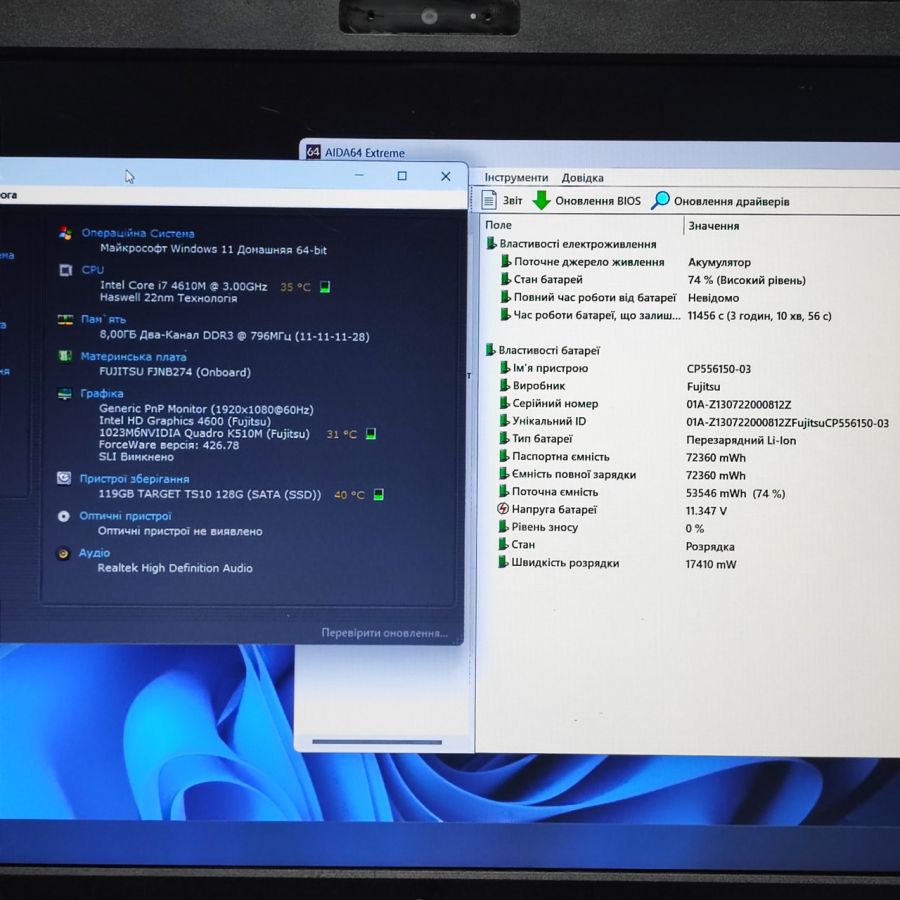
Task: Click the green GPU temperature indicator icon
Action: 371,433
